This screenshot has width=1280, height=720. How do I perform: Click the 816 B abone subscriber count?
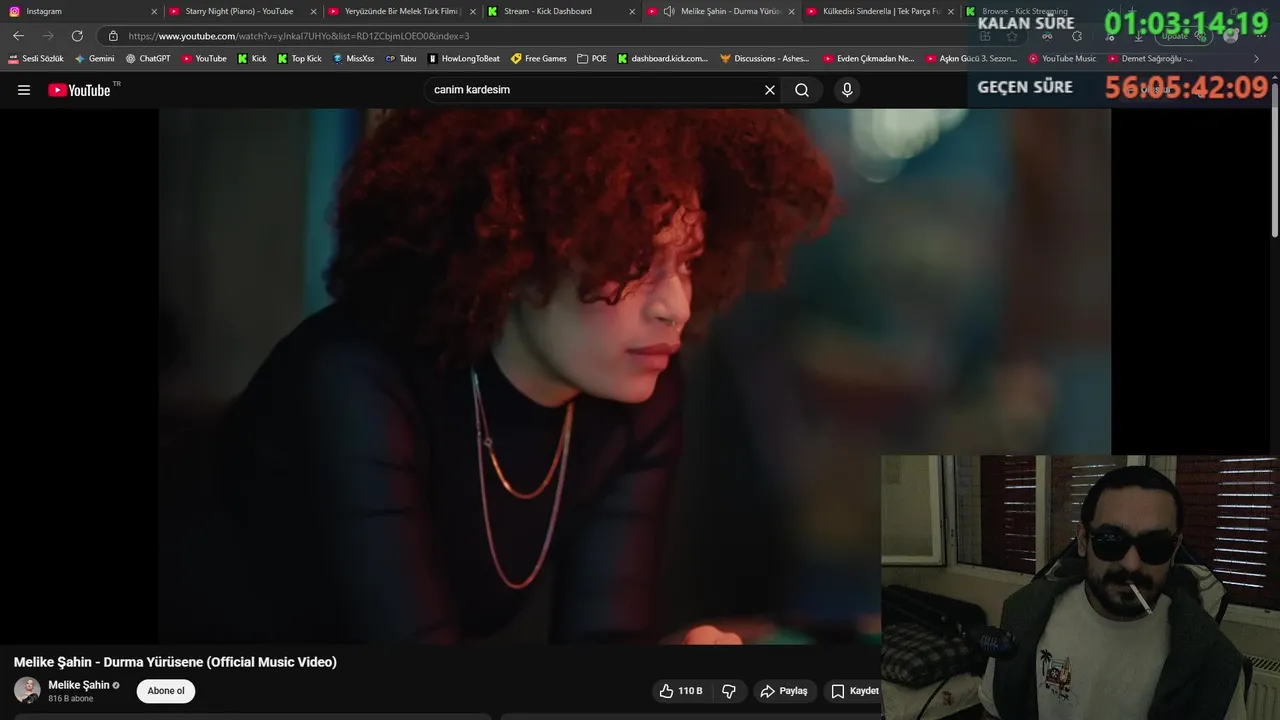point(71,699)
